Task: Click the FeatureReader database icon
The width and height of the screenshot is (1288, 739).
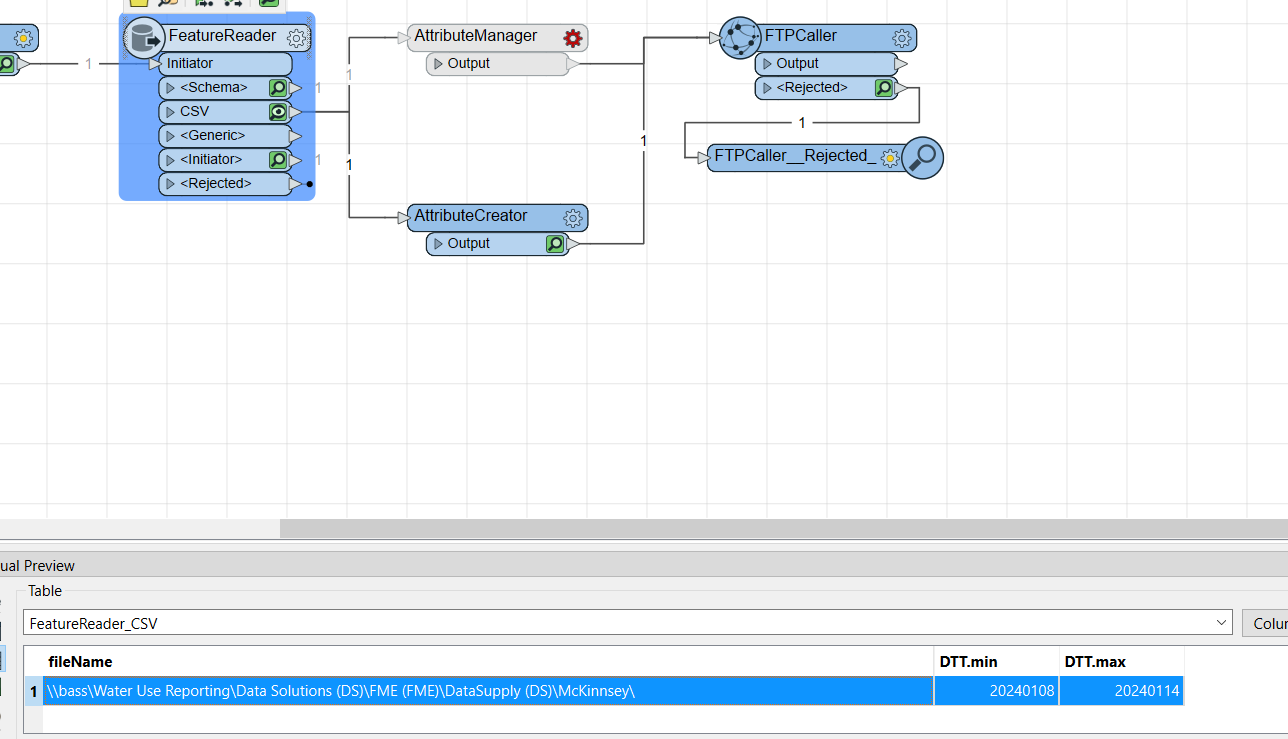Action: coord(143,39)
